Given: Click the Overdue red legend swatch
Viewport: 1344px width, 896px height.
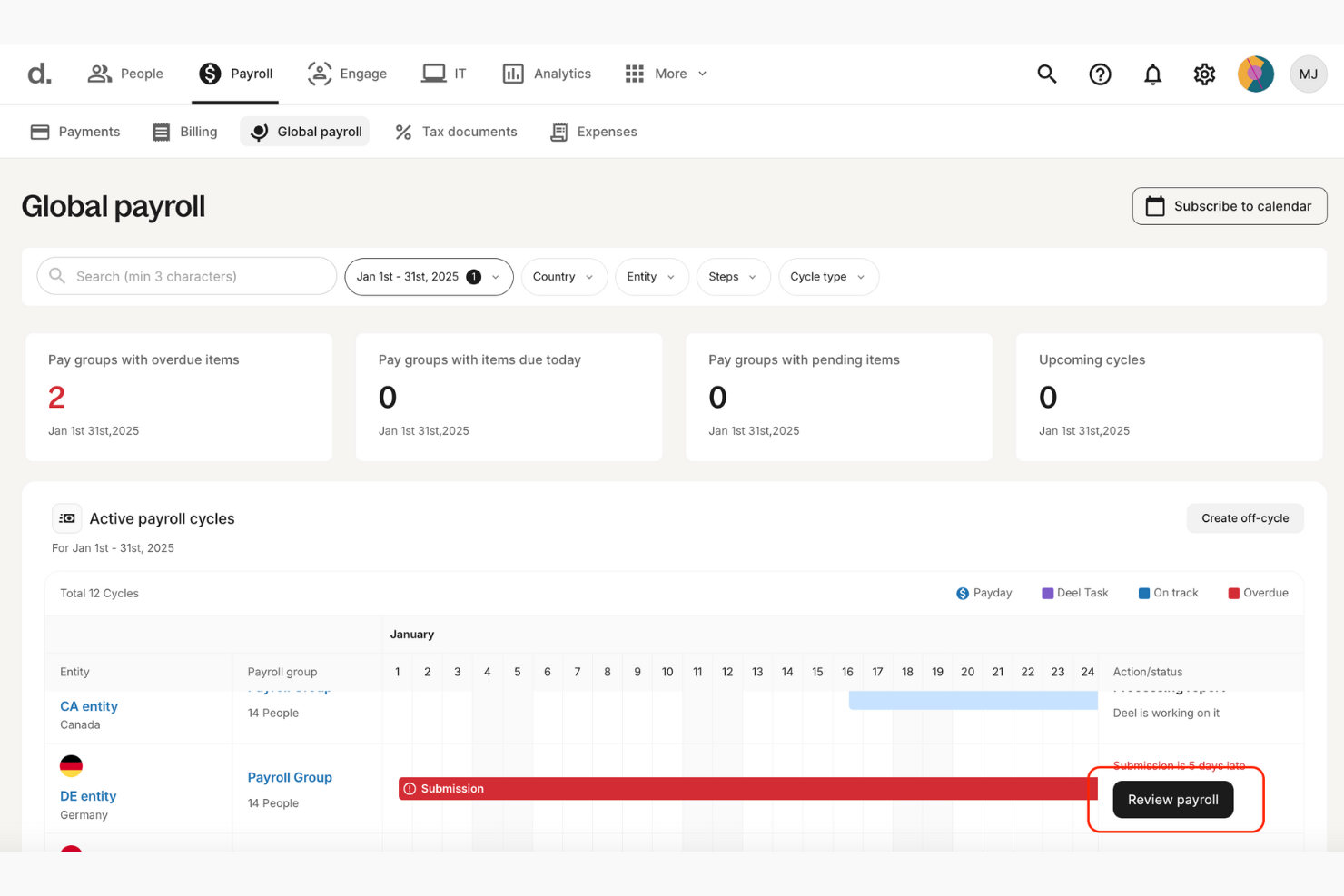Looking at the screenshot, I should coord(1234,593).
